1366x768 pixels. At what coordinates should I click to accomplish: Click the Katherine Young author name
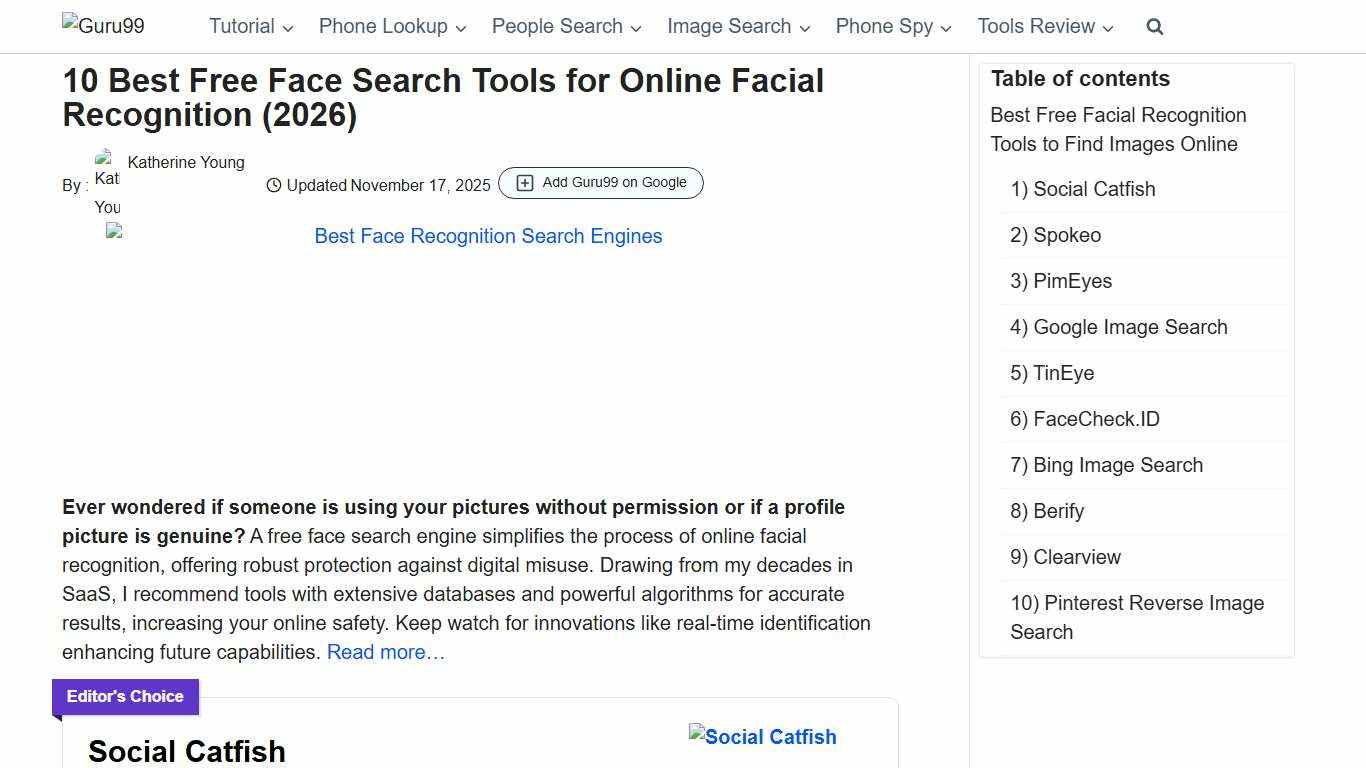pos(185,162)
